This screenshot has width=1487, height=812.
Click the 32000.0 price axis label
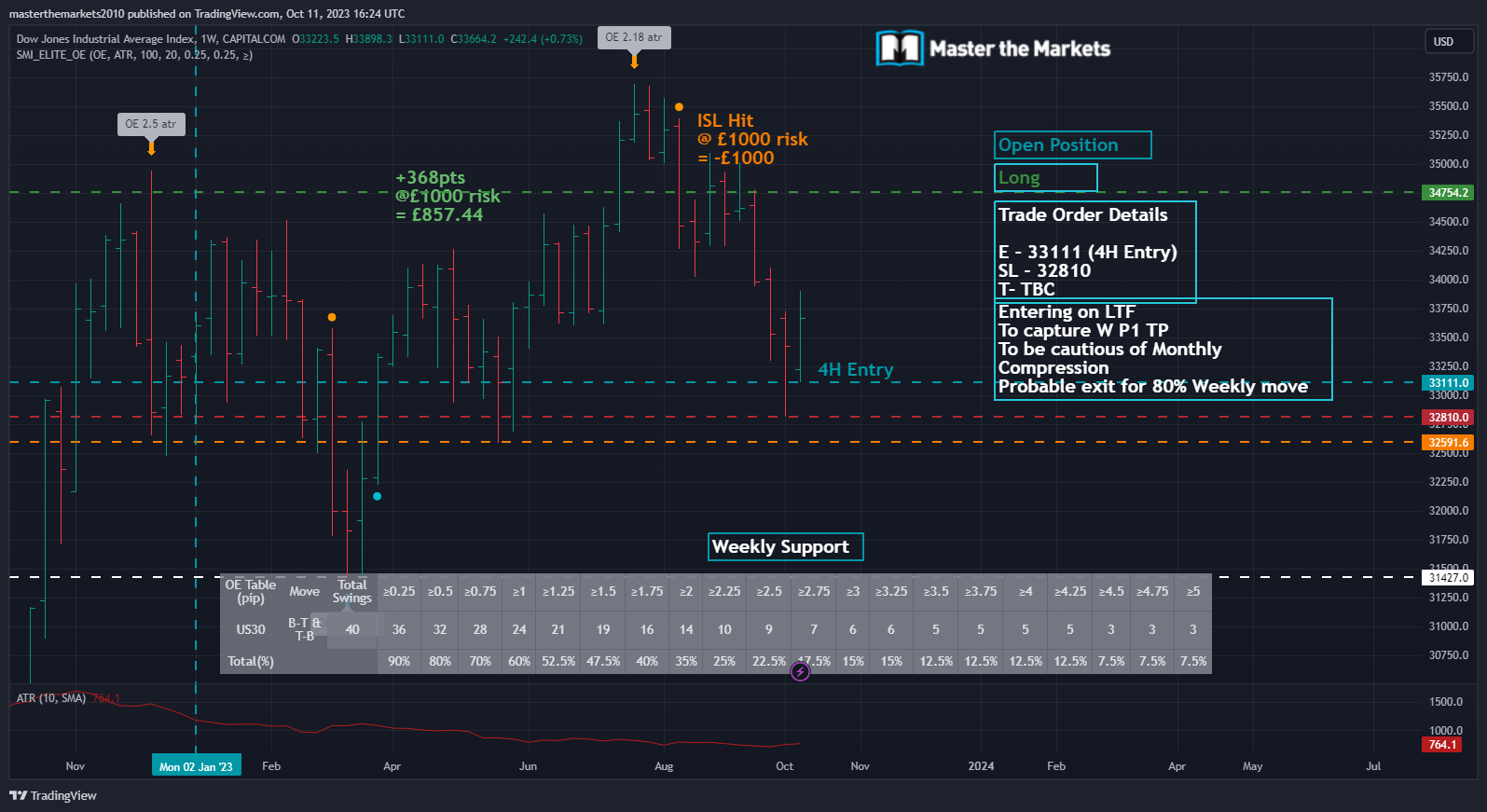(x=1449, y=511)
